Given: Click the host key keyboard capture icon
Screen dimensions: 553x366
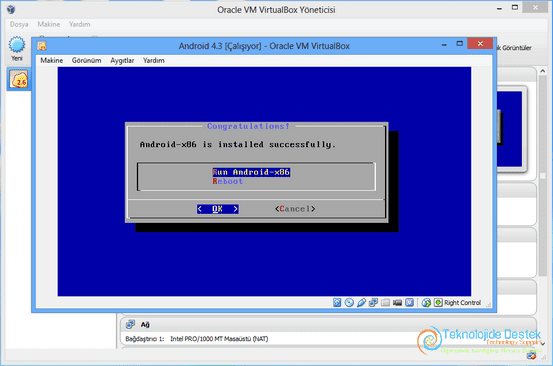Looking at the screenshot, I should pos(438,303).
